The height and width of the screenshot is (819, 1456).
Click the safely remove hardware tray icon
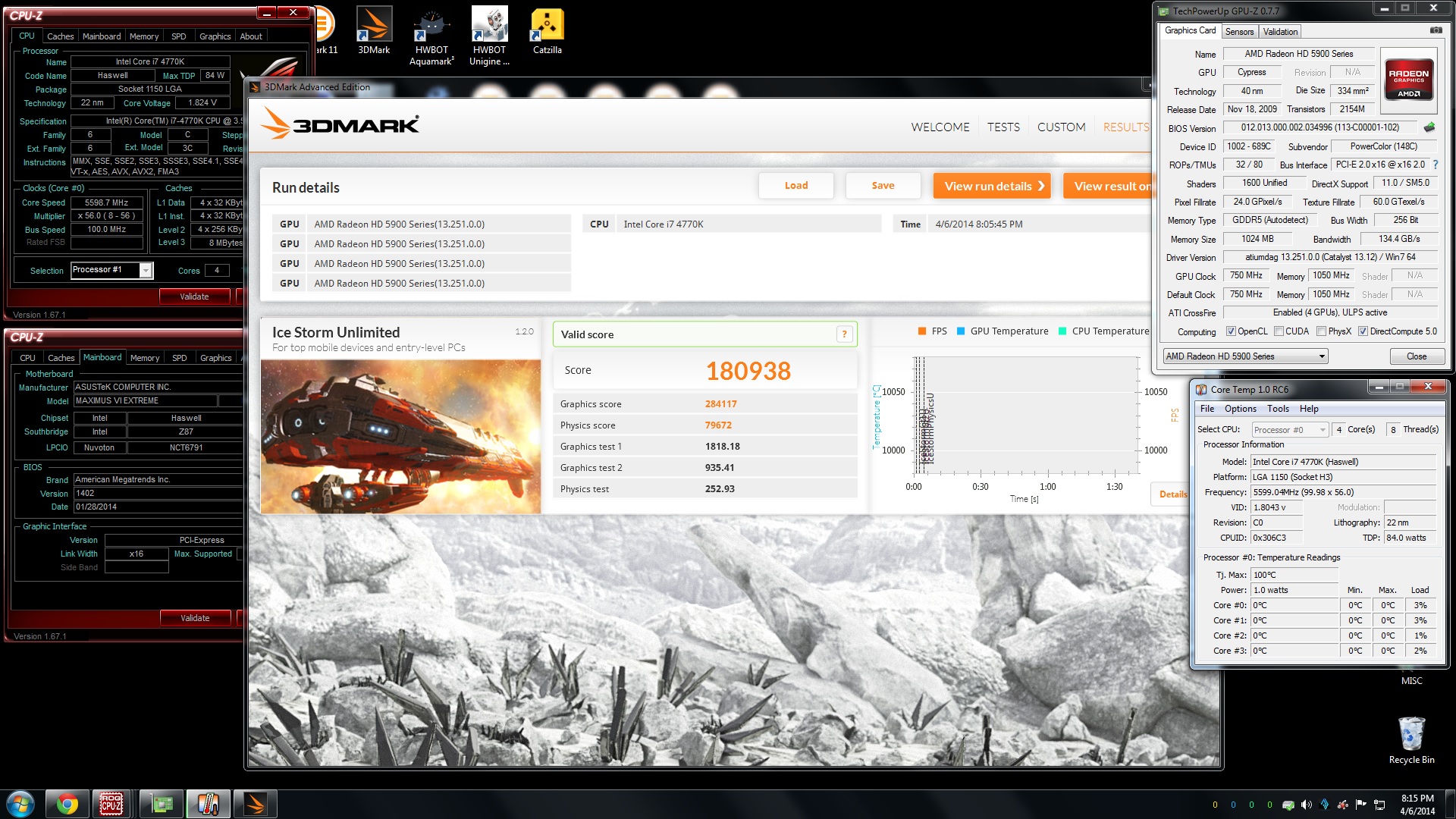1288,805
